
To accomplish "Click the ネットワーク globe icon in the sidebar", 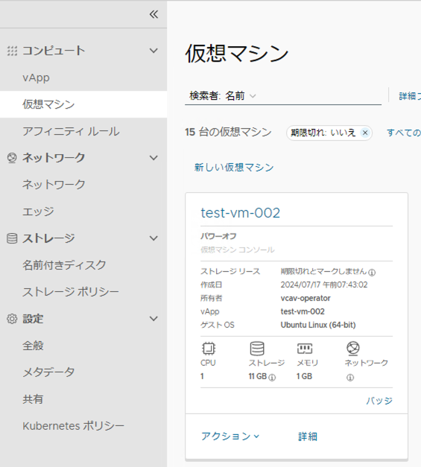I will coord(12,158).
